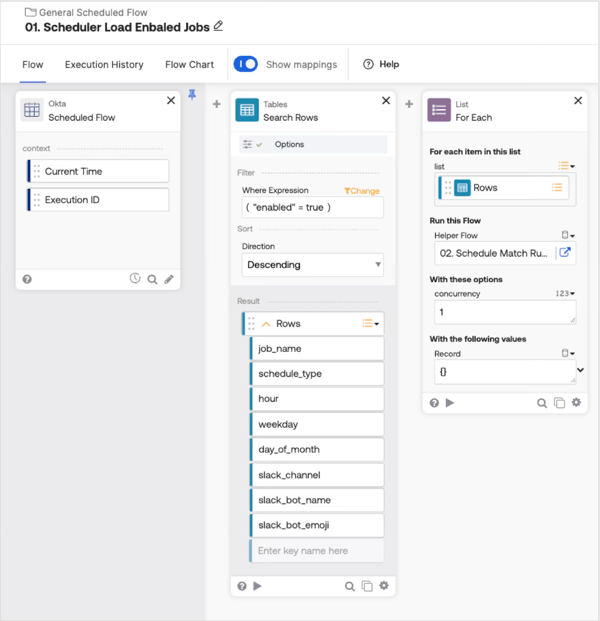Select the day_of_month result field
Viewport: 600px width, 621px height.
tap(317, 450)
